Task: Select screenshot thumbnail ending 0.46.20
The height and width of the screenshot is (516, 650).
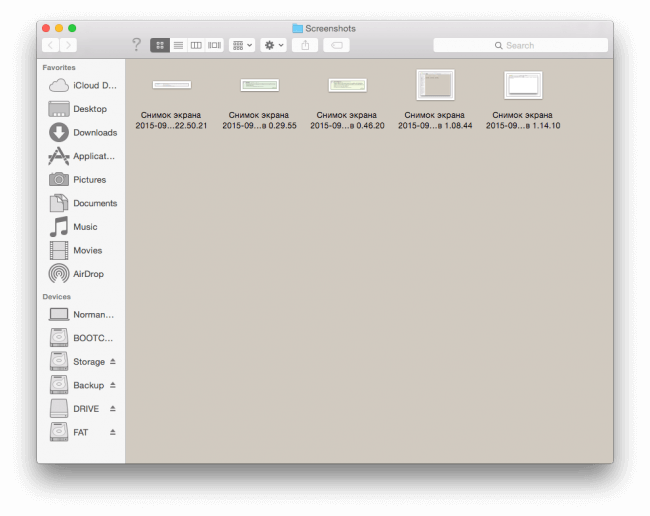Action: coord(348,85)
